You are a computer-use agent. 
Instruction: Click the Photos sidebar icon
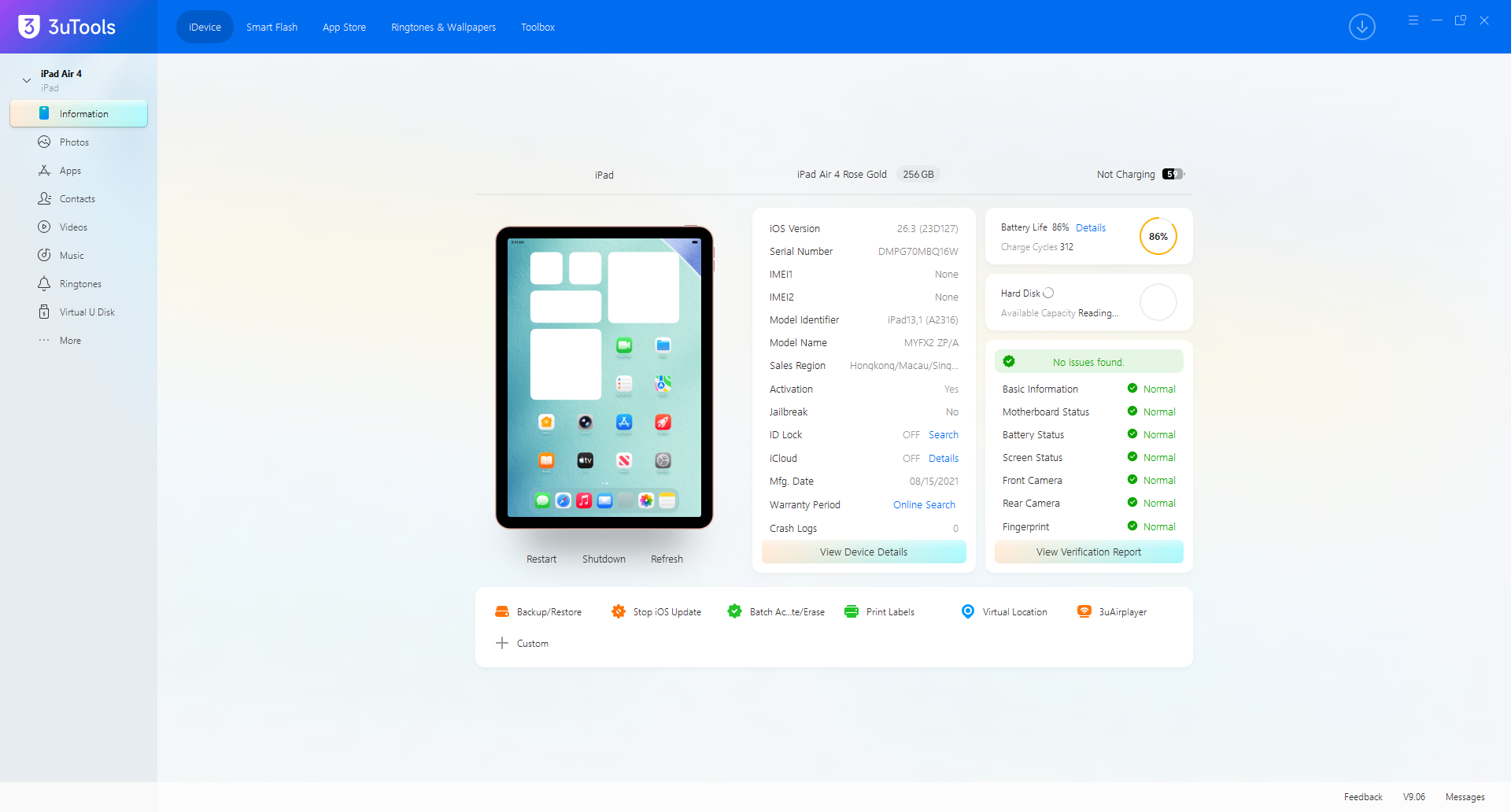(44, 142)
